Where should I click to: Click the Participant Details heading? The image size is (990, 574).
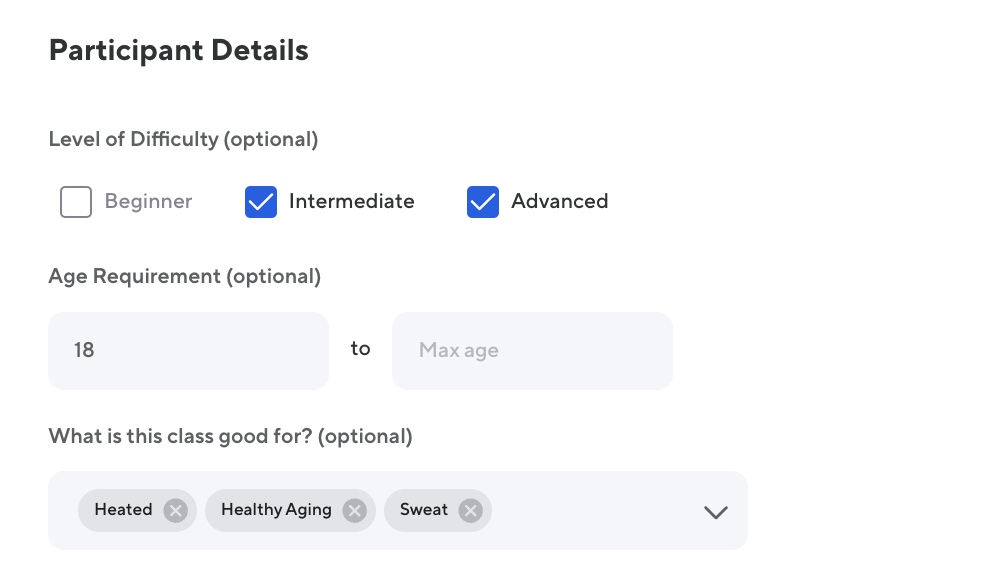(178, 51)
